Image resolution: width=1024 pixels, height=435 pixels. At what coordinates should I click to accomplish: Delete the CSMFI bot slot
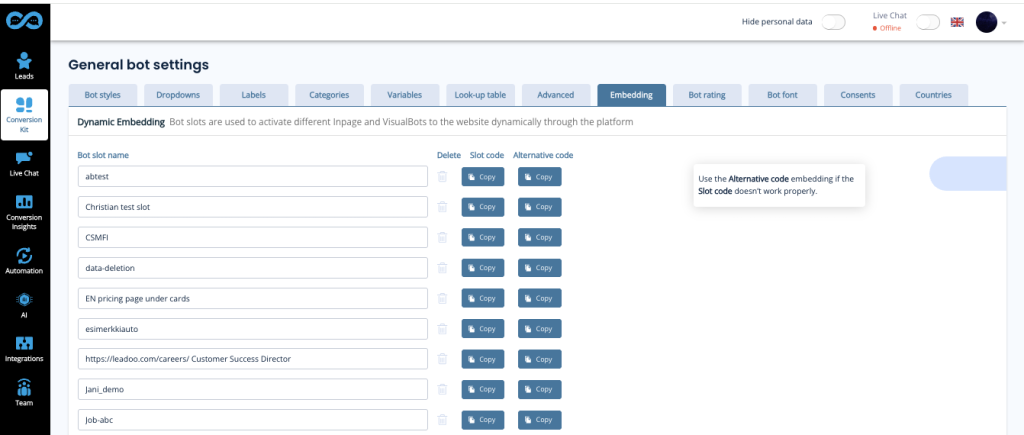pyautogui.click(x=442, y=237)
